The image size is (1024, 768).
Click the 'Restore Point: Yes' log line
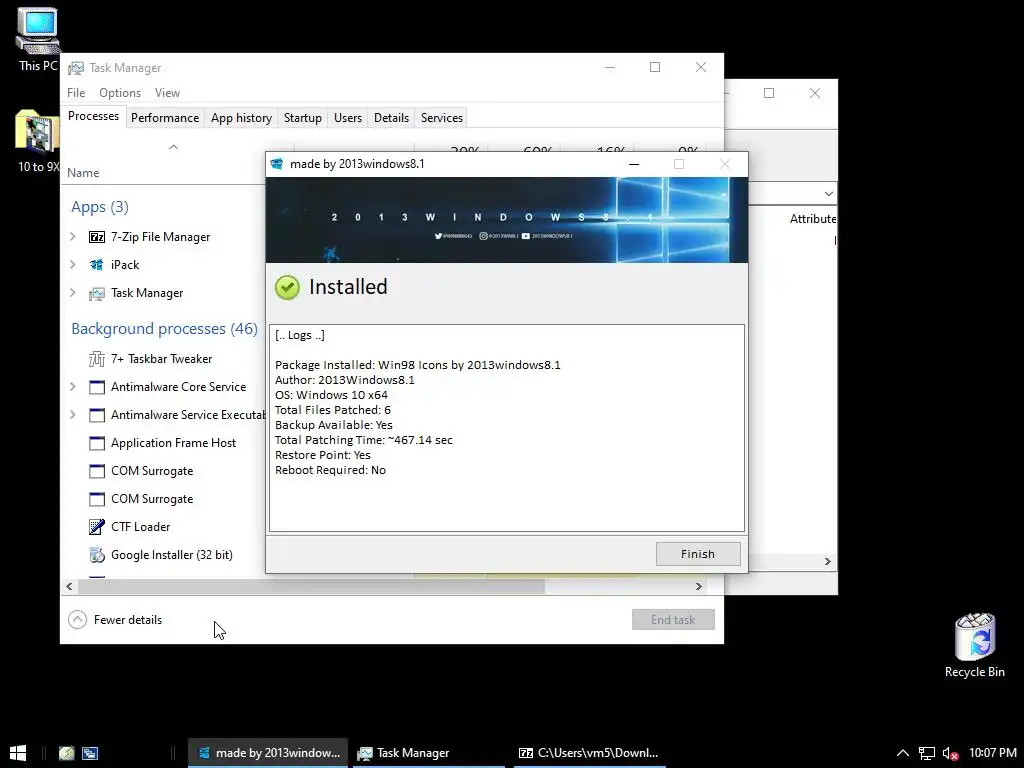[x=323, y=455]
